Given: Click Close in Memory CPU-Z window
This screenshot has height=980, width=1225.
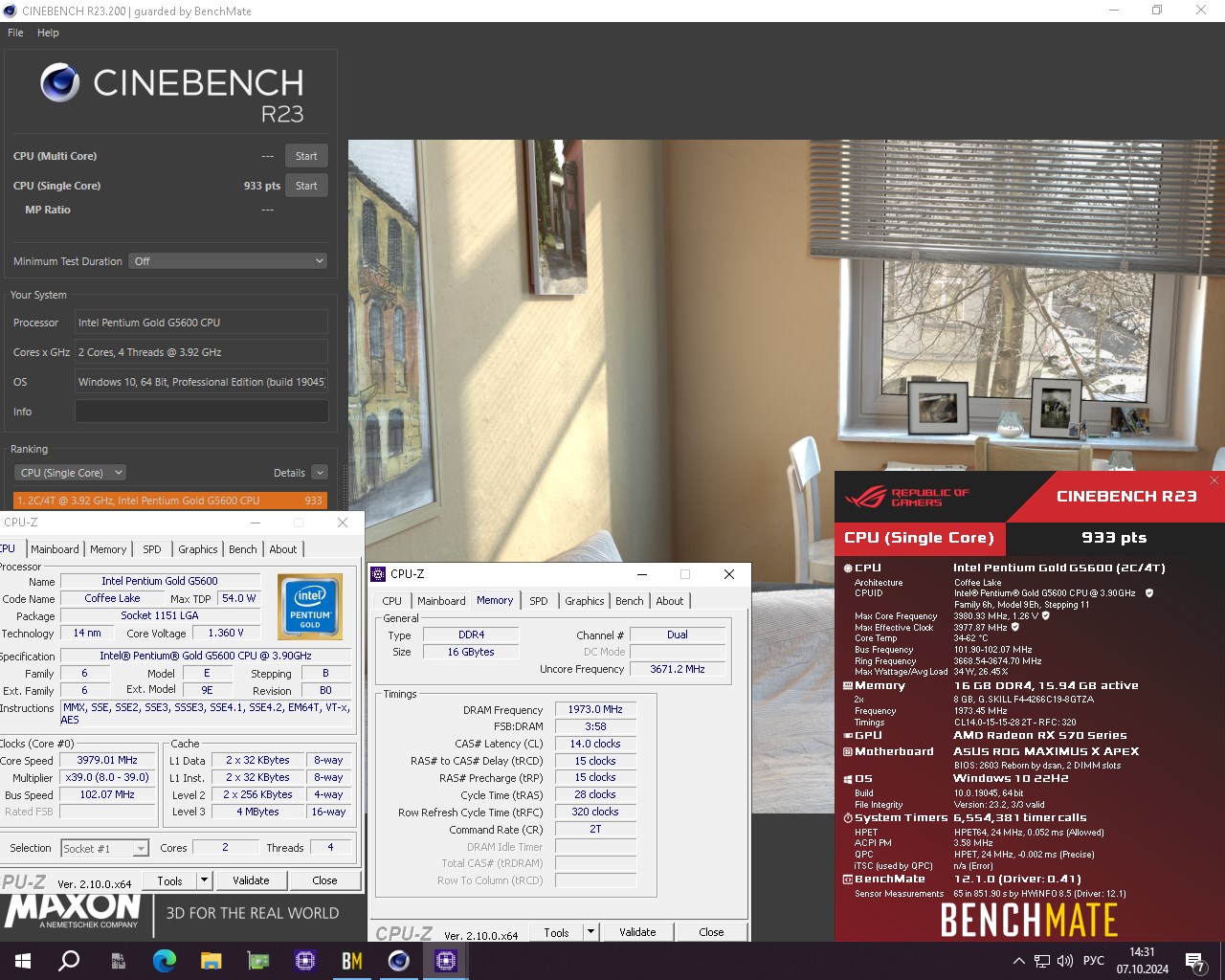Looking at the screenshot, I should [x=711, y=932].
